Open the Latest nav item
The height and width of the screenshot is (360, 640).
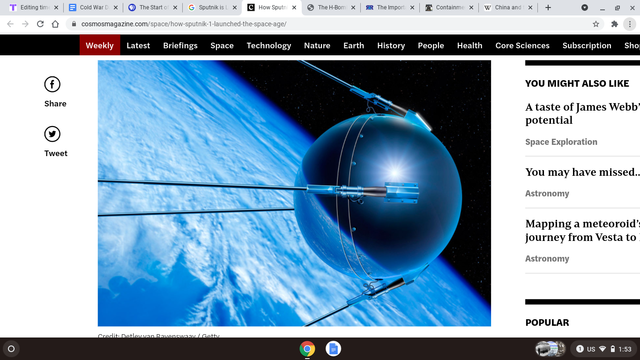(x=138, y=45)
